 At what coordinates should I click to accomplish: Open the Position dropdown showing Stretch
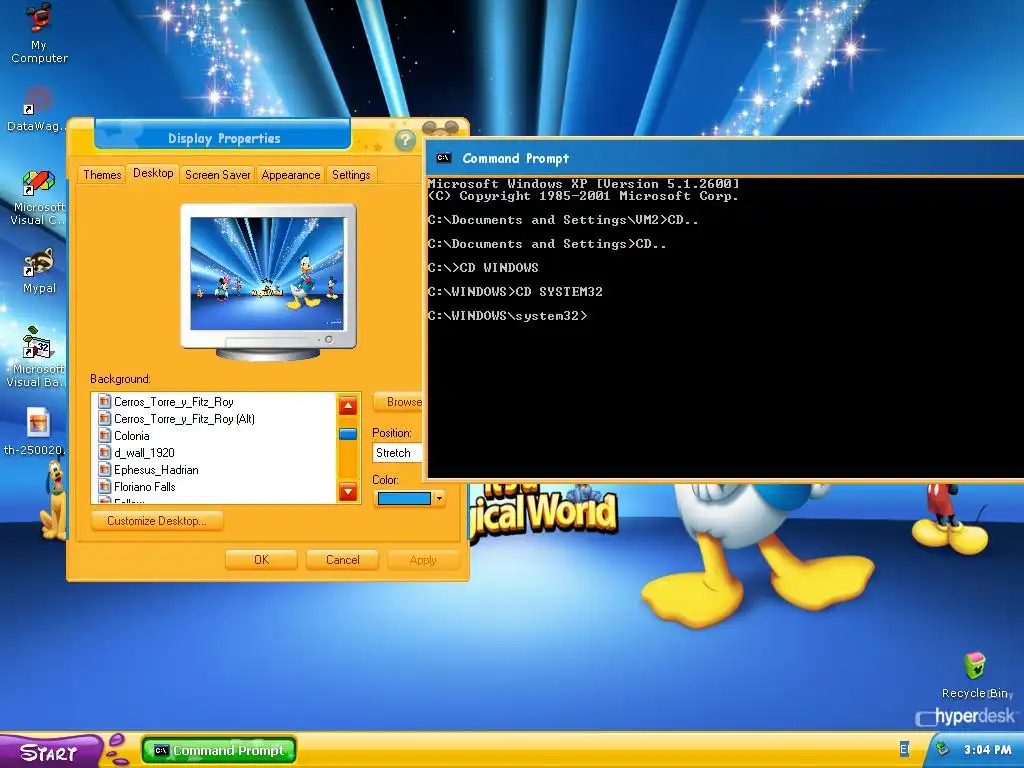click(398, 453)
